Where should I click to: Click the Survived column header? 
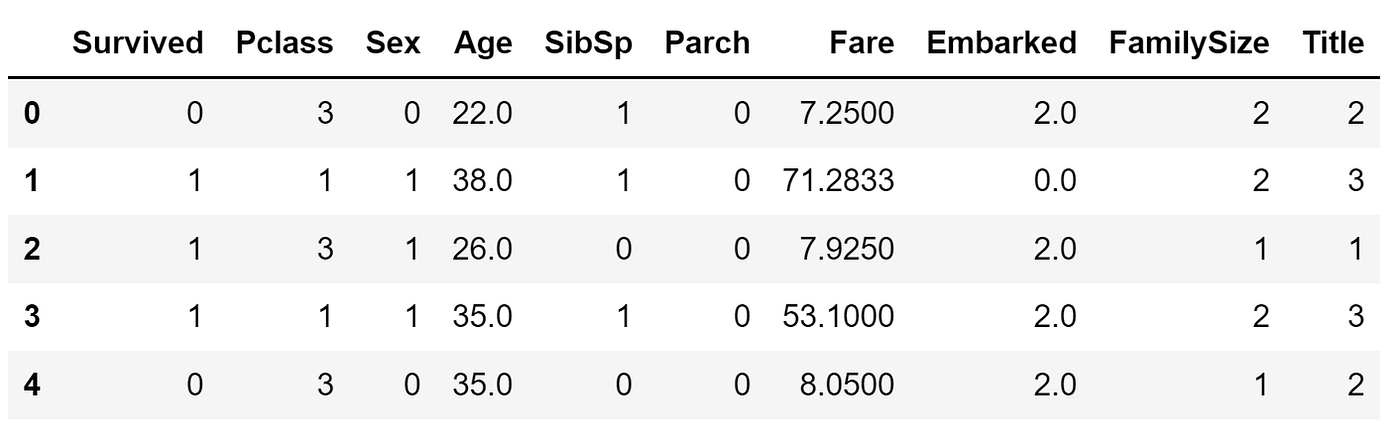(138, 43)
